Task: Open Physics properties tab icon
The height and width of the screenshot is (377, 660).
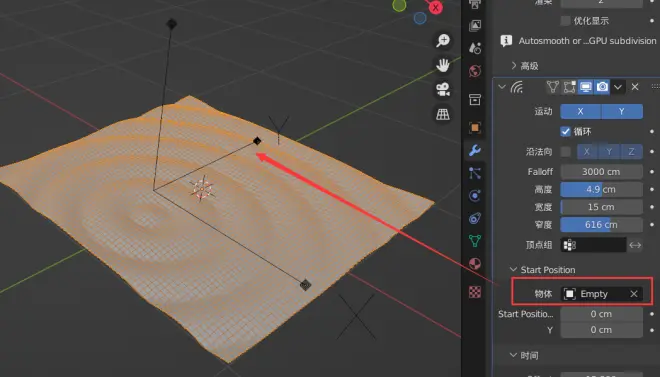Action: point(475,196)
